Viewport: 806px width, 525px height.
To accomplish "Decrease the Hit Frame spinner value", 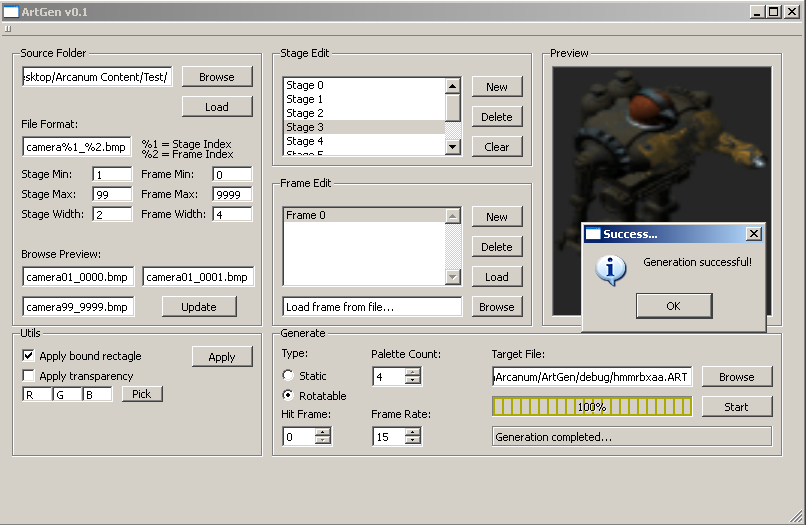I will click(x=323, y=441).
